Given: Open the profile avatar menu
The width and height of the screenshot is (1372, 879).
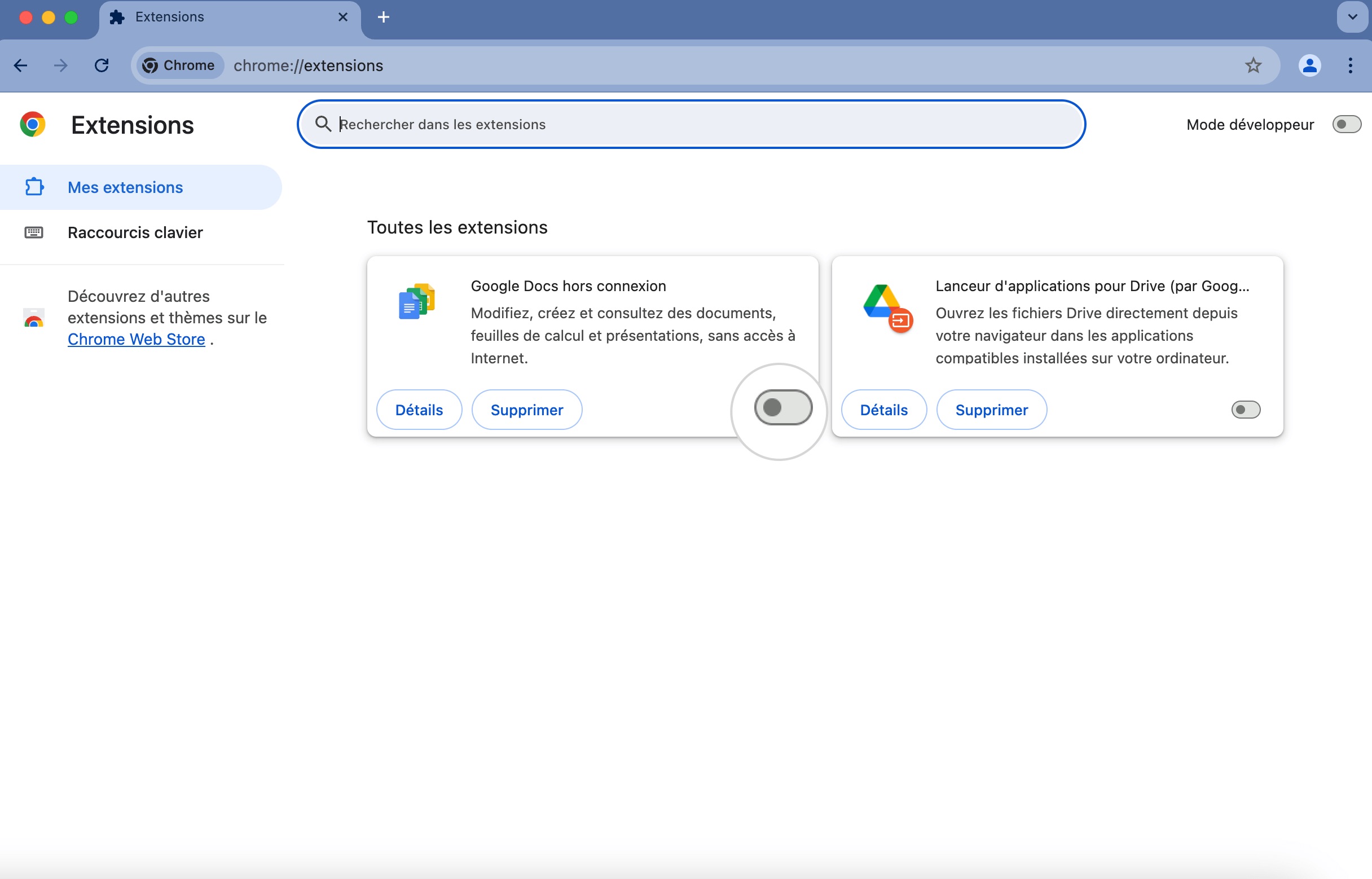Looking at the screenshot, I should pyautogui.click(x=1309, y=65).
